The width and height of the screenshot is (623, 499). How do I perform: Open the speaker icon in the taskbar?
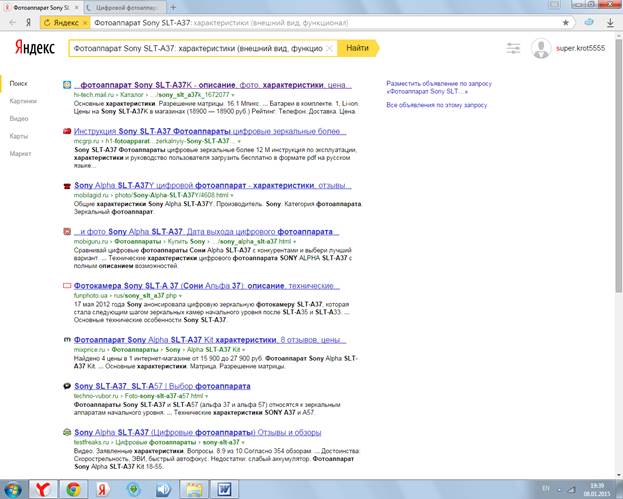coord(163,489)
